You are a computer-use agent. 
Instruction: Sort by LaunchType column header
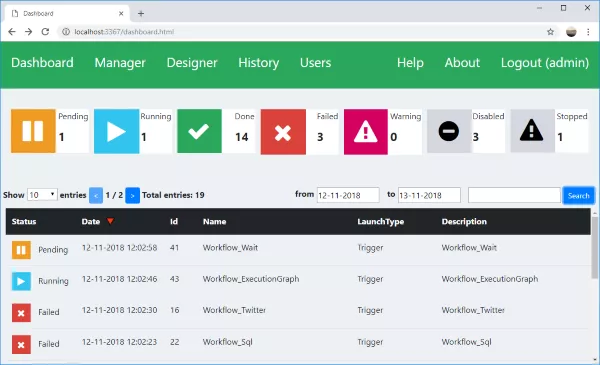point(381,222)
